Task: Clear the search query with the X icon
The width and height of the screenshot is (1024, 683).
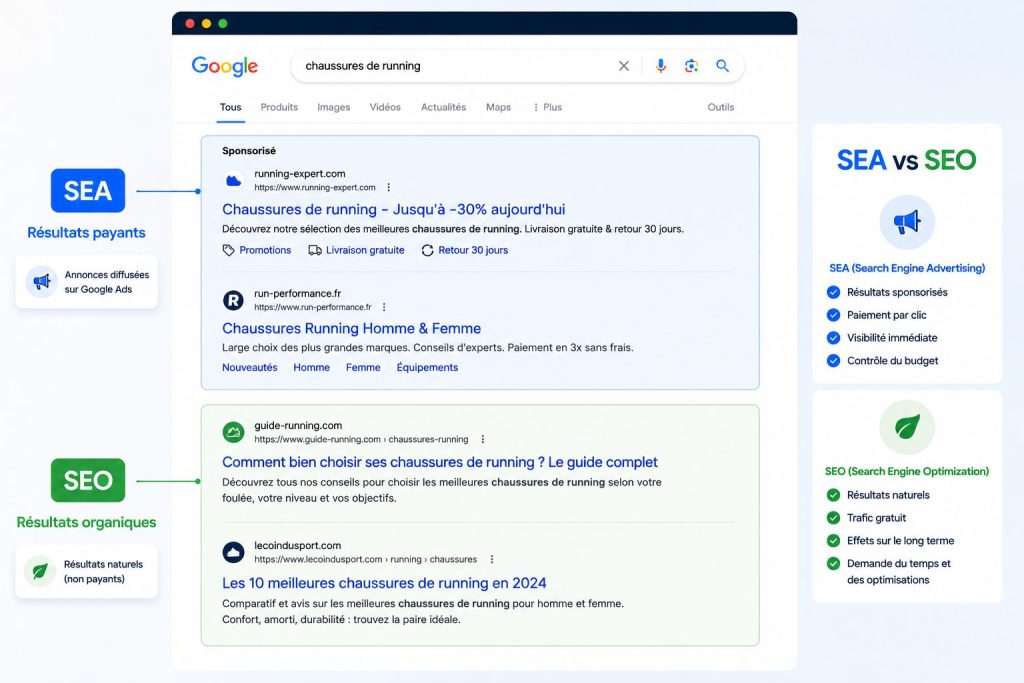Action: pos(624,66)
